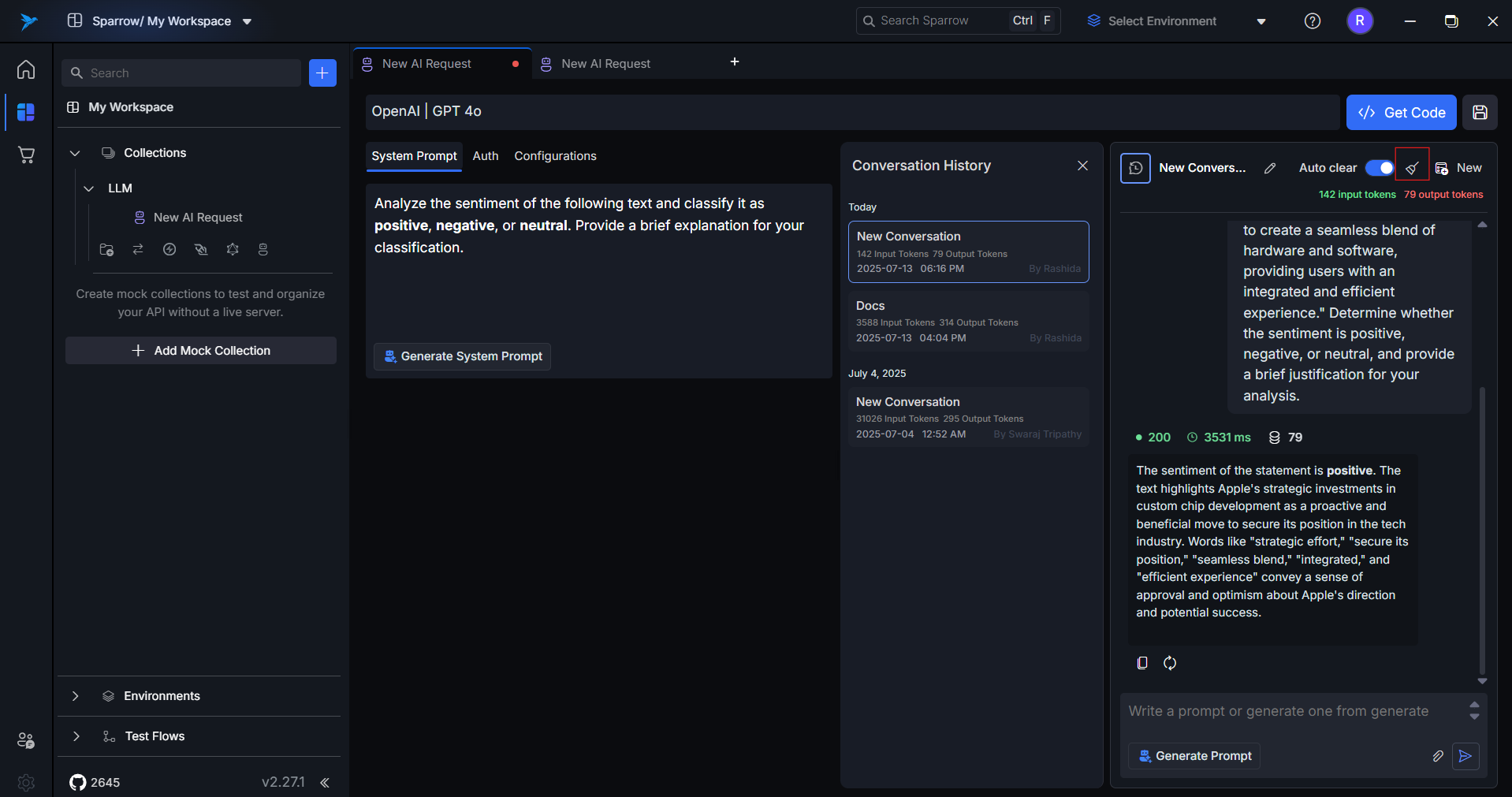
Task: Rename conversation with pencil icon
Action: tap(1270, 168)
